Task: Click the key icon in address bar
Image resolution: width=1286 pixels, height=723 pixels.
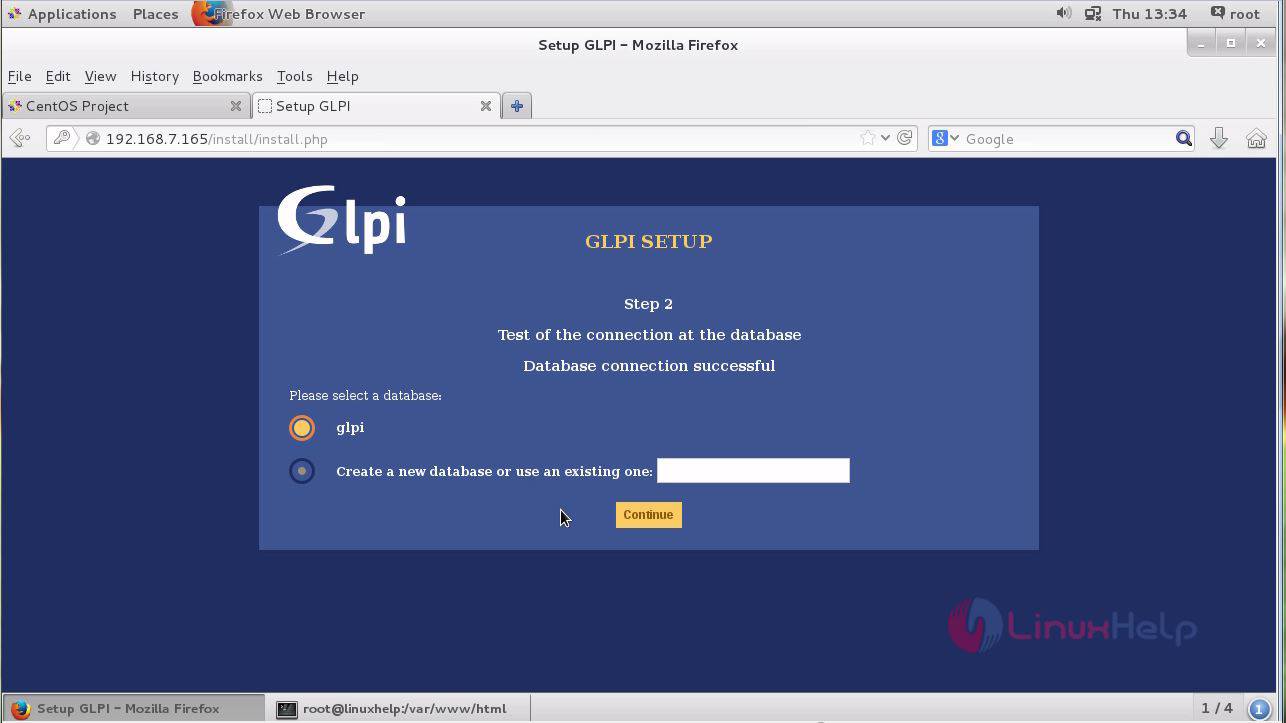Action: (x=62, y=139)
